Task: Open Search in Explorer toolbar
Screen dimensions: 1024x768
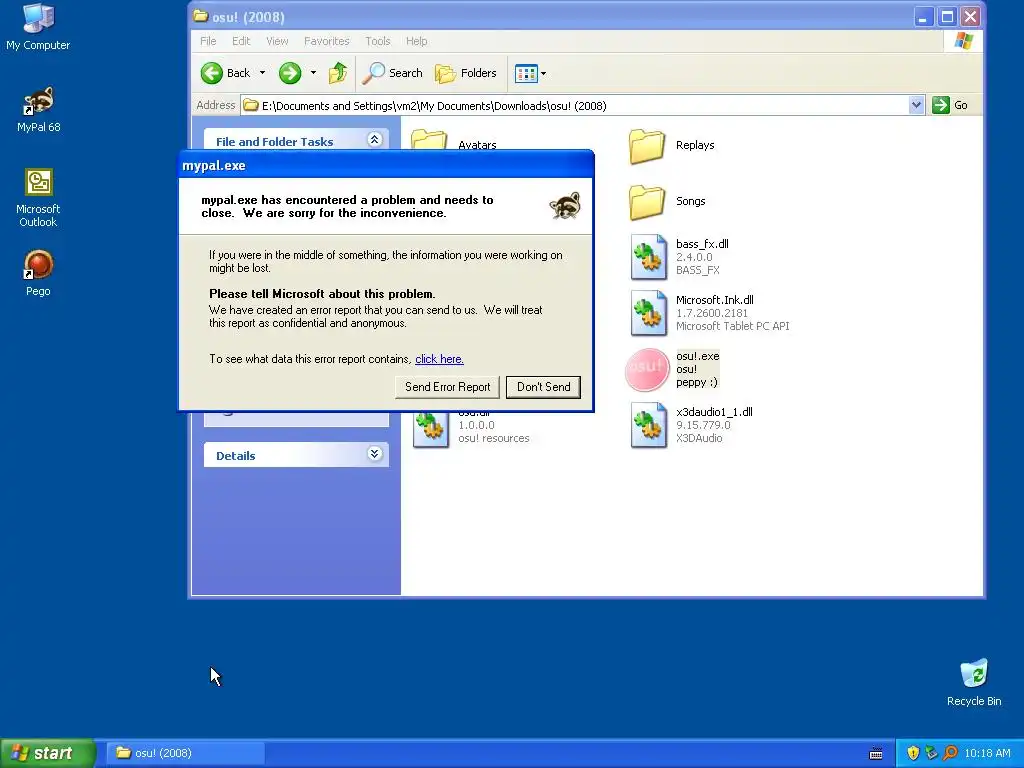Action: [393, 73]
